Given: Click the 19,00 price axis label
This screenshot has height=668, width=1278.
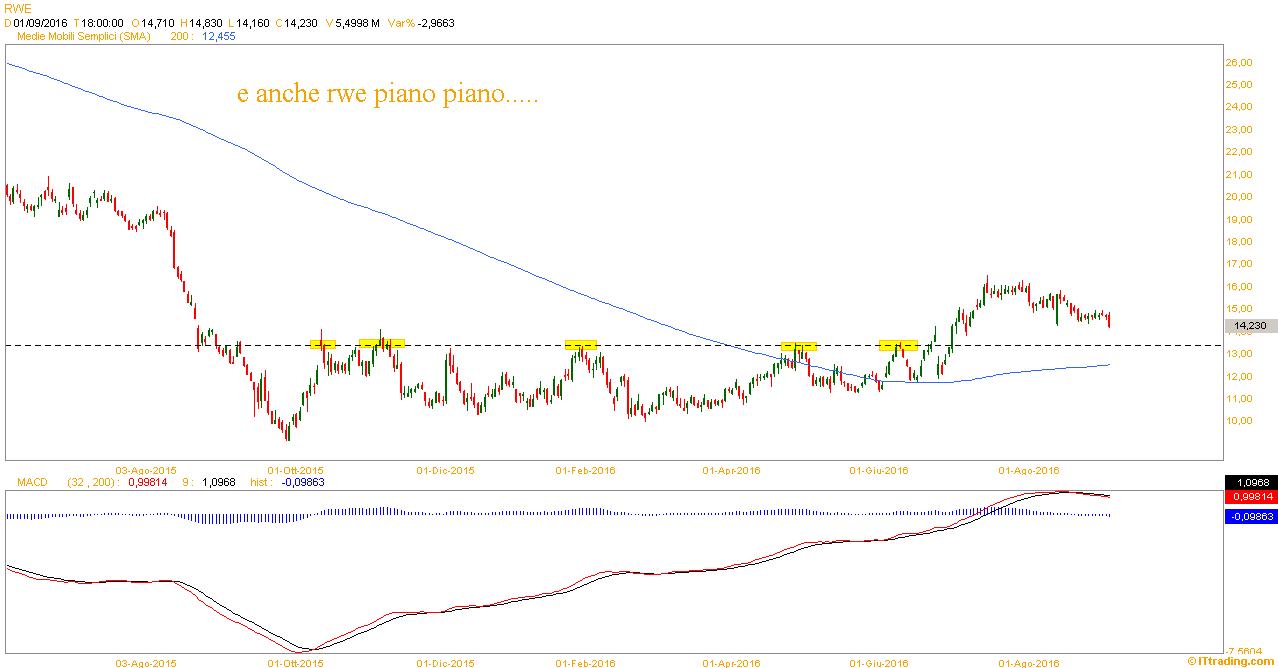Looking at the screenshot, I should (x=1239, y=219).
